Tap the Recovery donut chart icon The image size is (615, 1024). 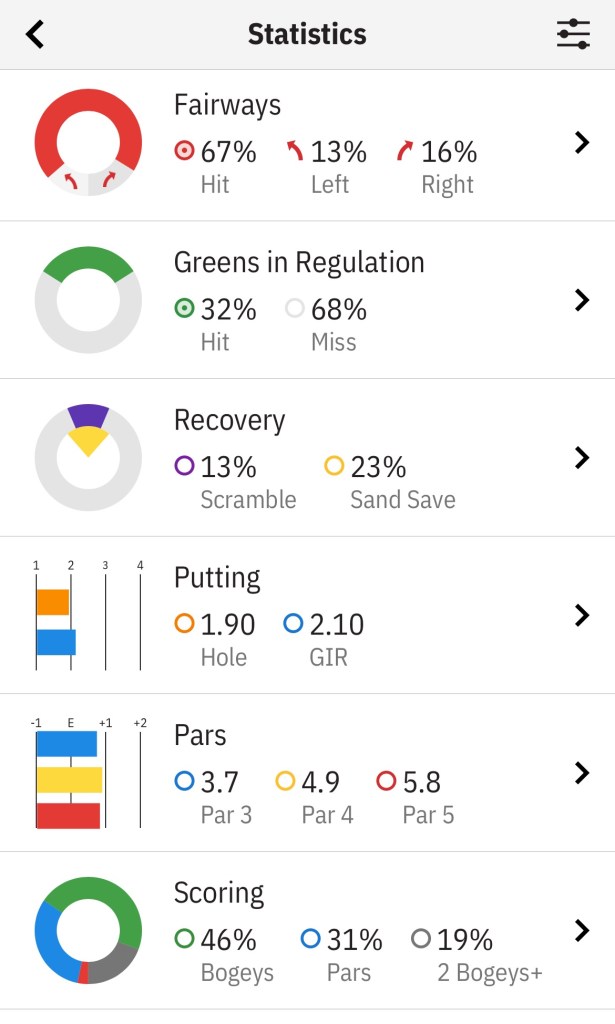(88, 458)
